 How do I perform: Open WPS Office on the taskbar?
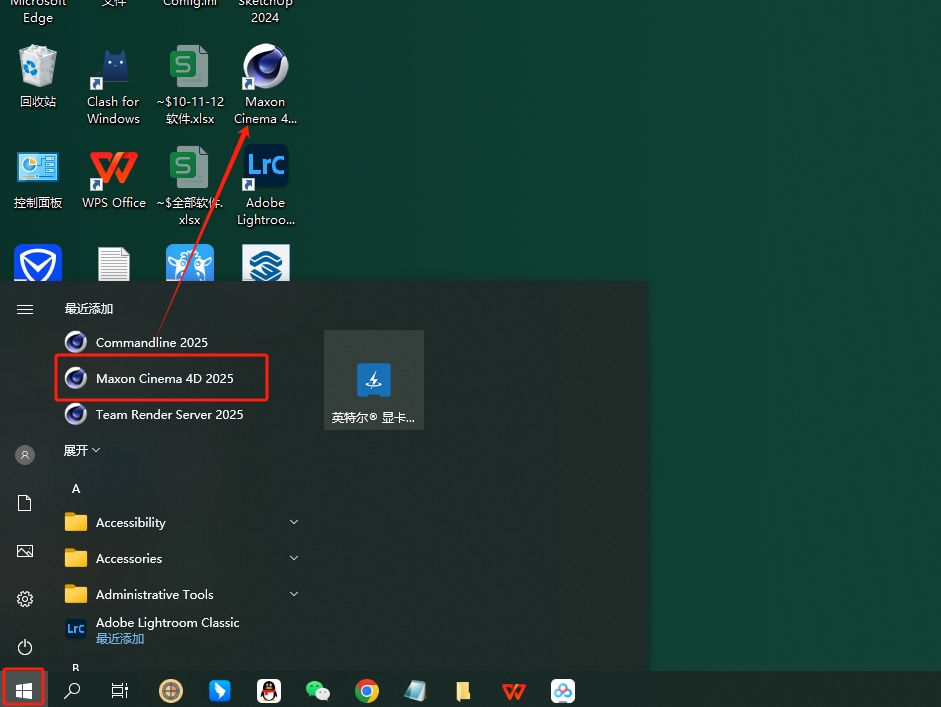pos(514,691)
